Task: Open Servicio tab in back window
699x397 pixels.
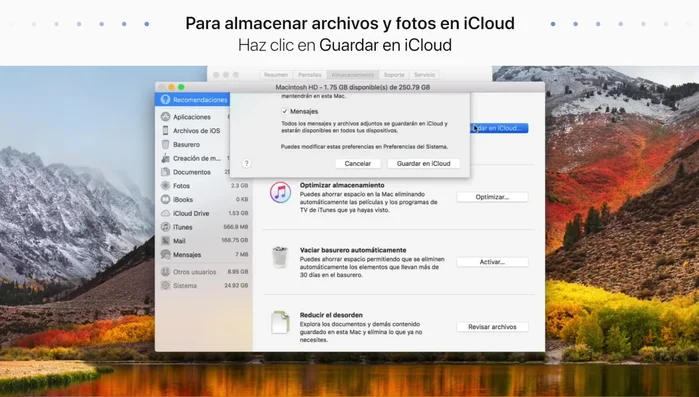Action: [424, 75]
